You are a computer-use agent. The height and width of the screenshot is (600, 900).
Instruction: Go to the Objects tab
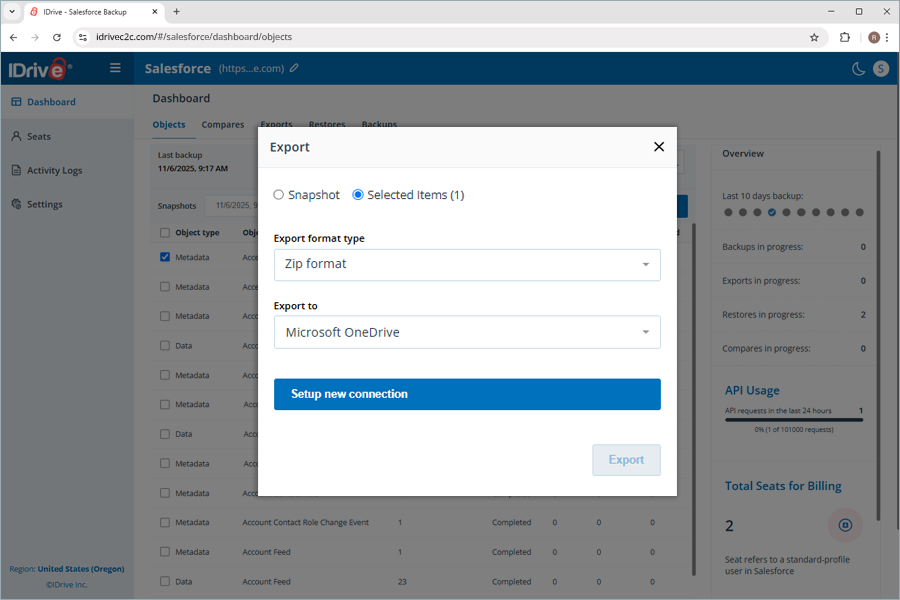click(x=169, y=125)
